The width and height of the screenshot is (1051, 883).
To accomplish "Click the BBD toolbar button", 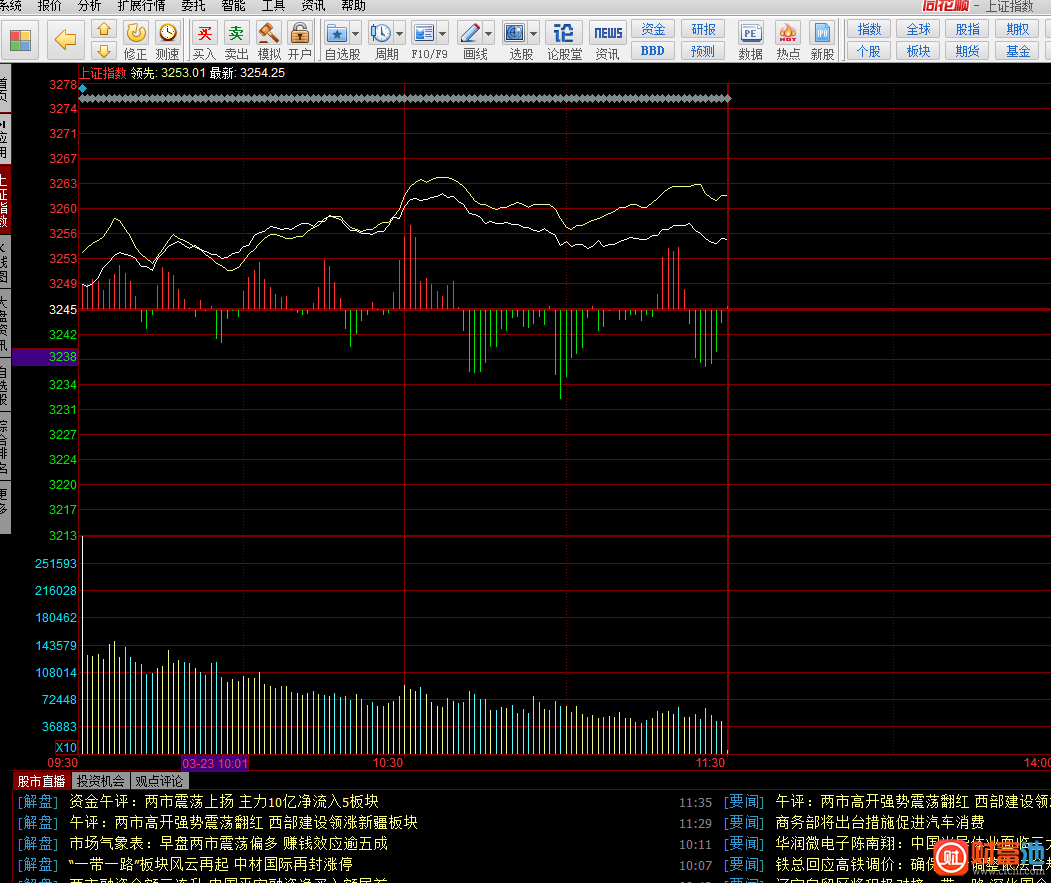I will [x=653, y=51].
